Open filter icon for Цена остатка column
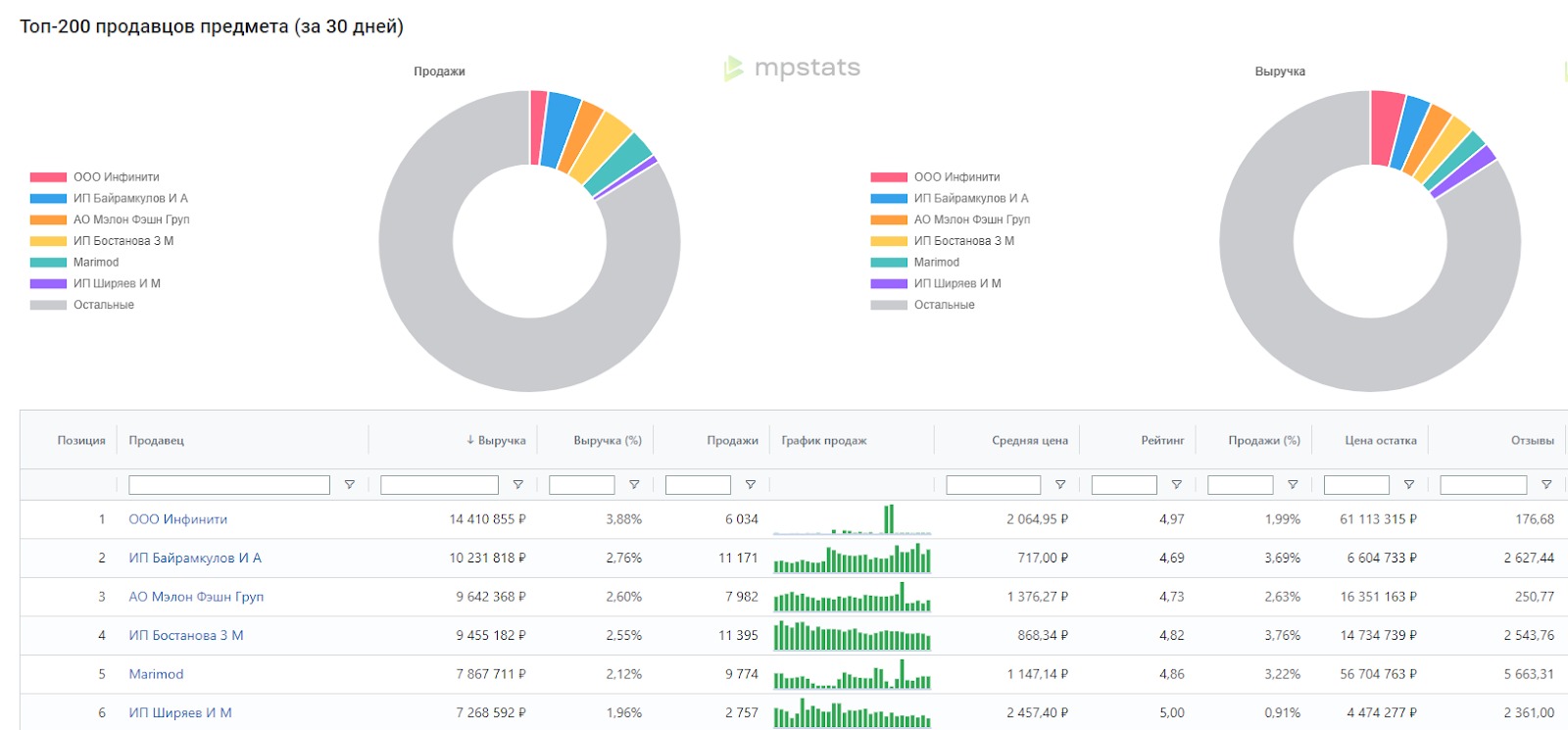The height and width of the screenshot is (730, 1568). 1408,485
